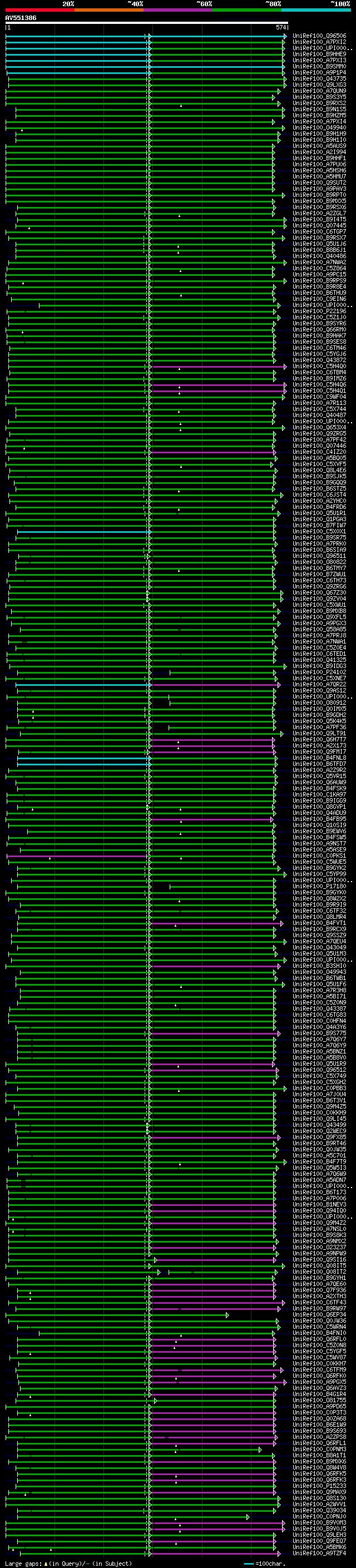
Task: Select the UniRef100_C6TGP7 entry
Action: coord(319,231)
